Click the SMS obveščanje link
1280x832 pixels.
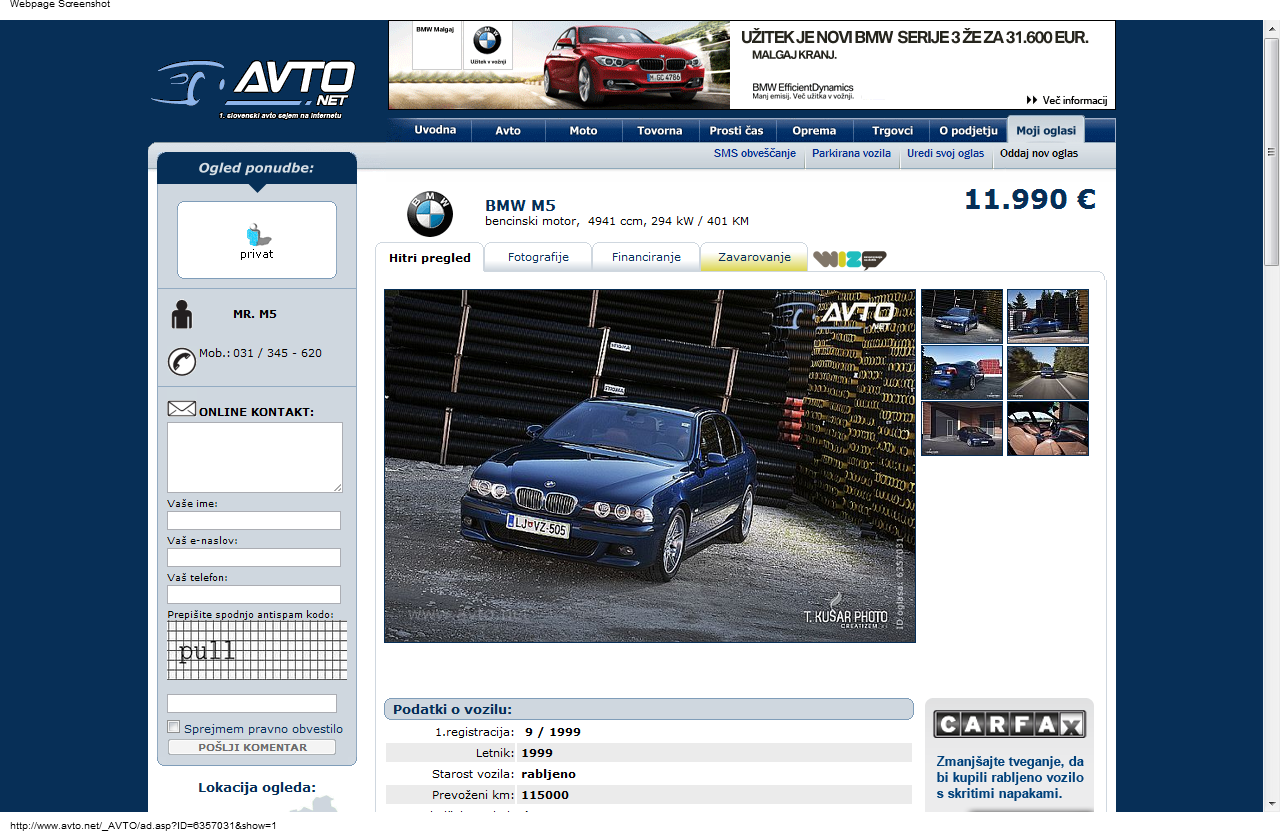755,154
